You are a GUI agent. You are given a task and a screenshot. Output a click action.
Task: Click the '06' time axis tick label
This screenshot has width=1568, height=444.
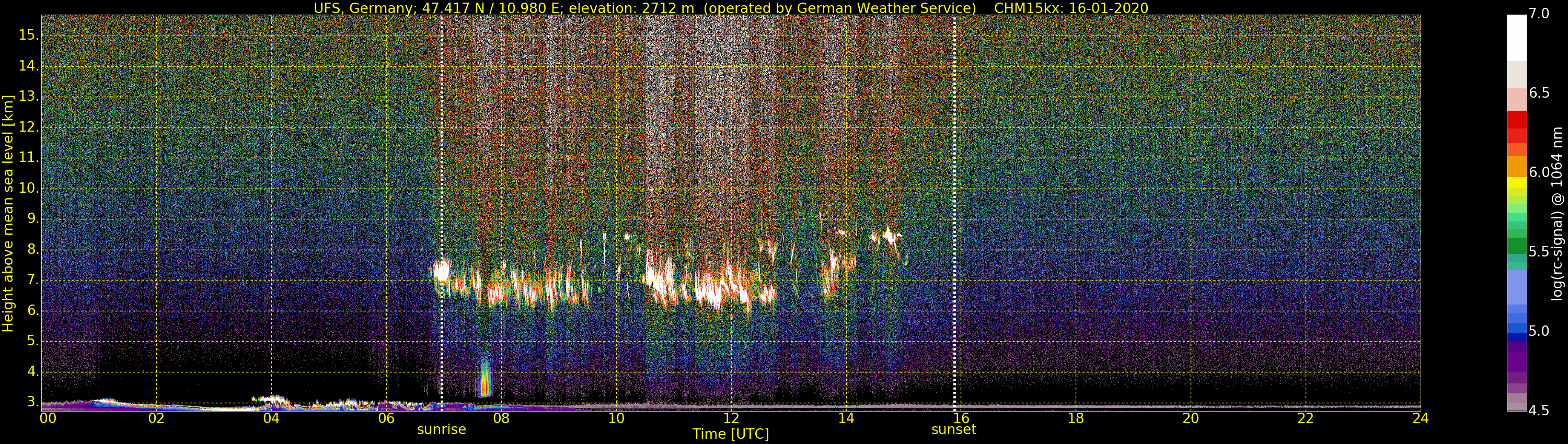click(386, 418)
